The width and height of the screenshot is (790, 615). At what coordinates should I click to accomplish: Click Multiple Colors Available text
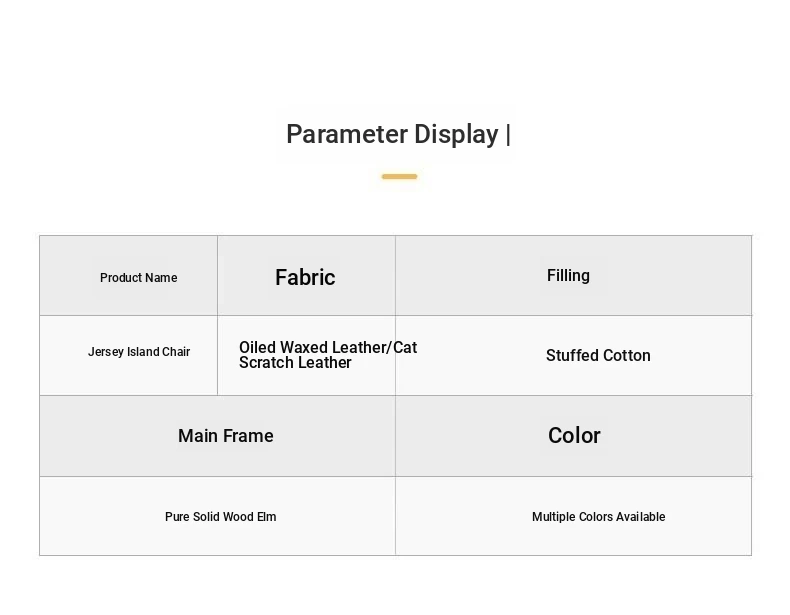[599, 517]
